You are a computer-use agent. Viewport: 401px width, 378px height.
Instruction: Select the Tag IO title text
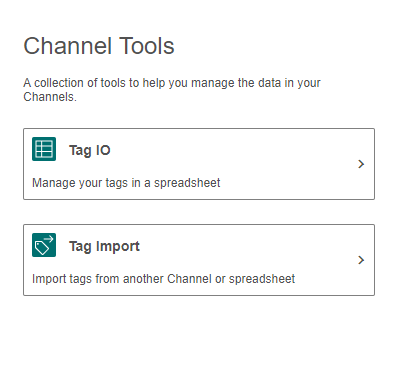[90, 150]
